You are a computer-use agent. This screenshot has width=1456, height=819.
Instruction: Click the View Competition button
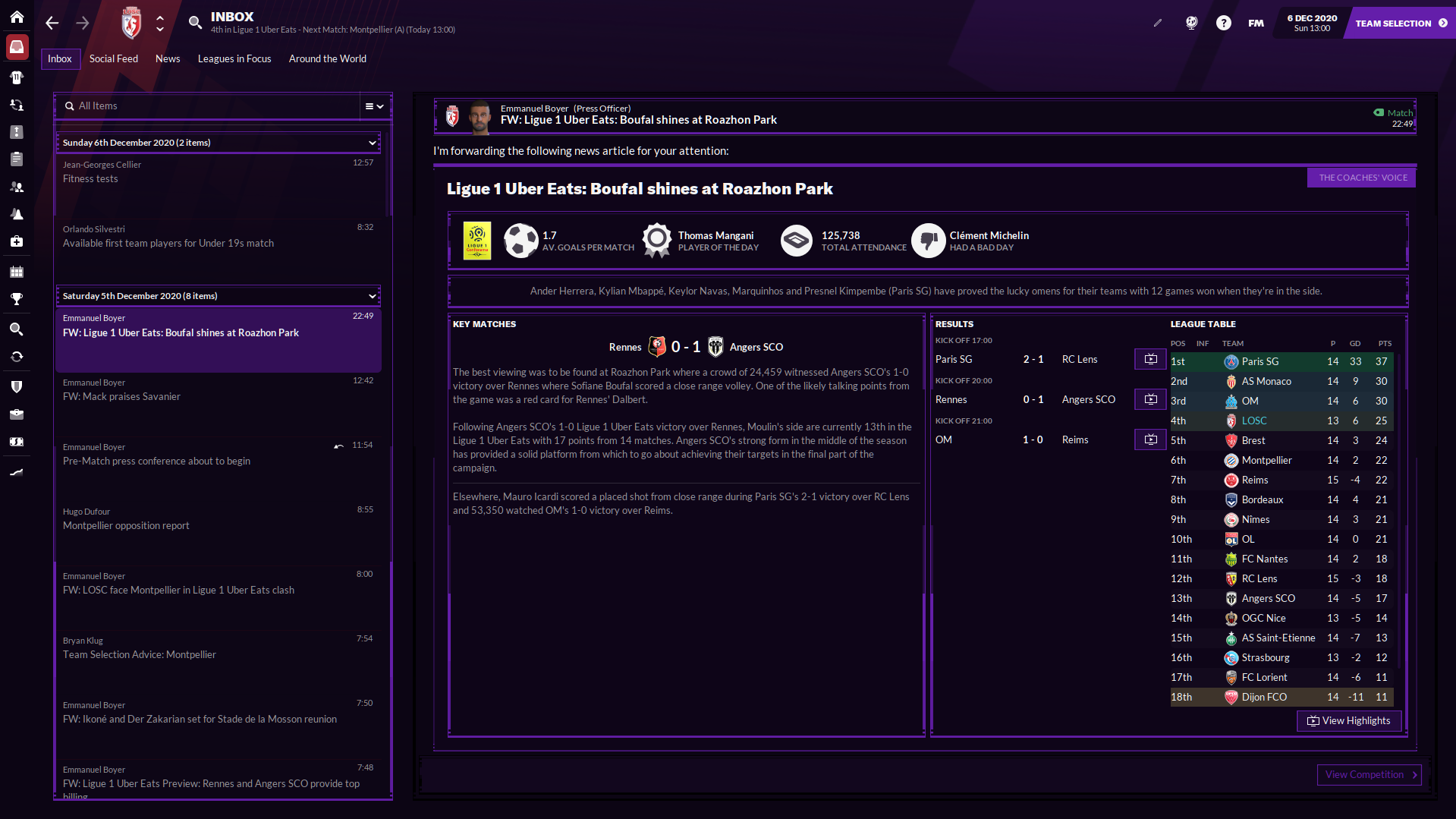coord(1370,774)
